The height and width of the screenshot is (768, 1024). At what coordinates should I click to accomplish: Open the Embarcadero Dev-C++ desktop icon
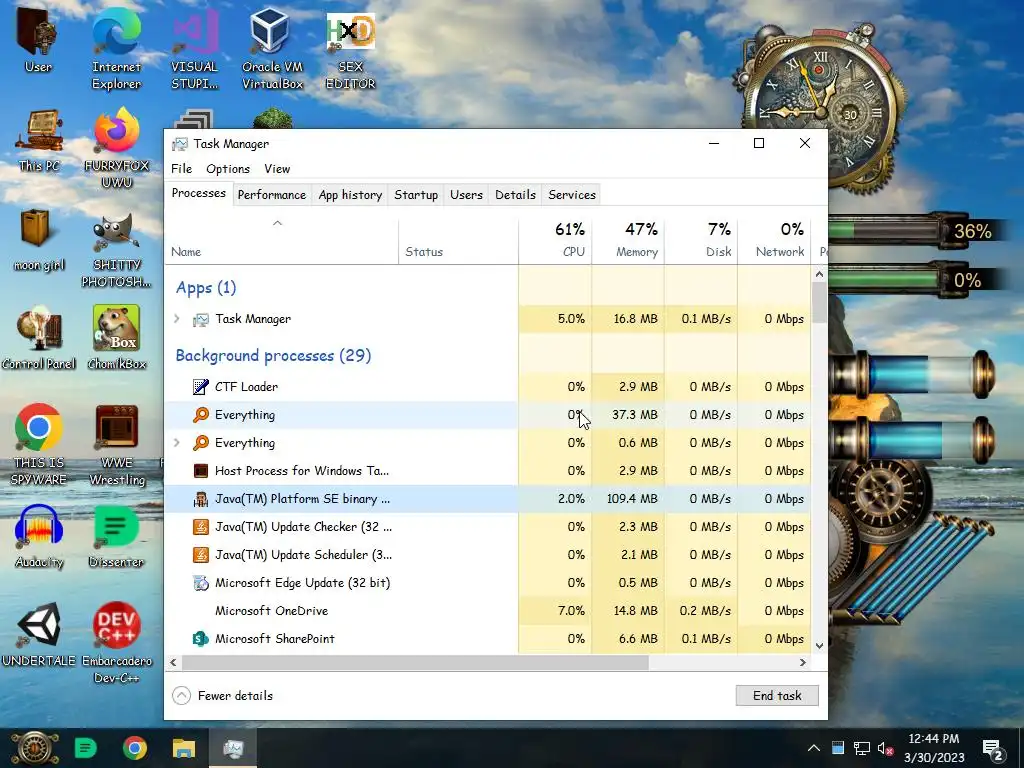[116, 643]
